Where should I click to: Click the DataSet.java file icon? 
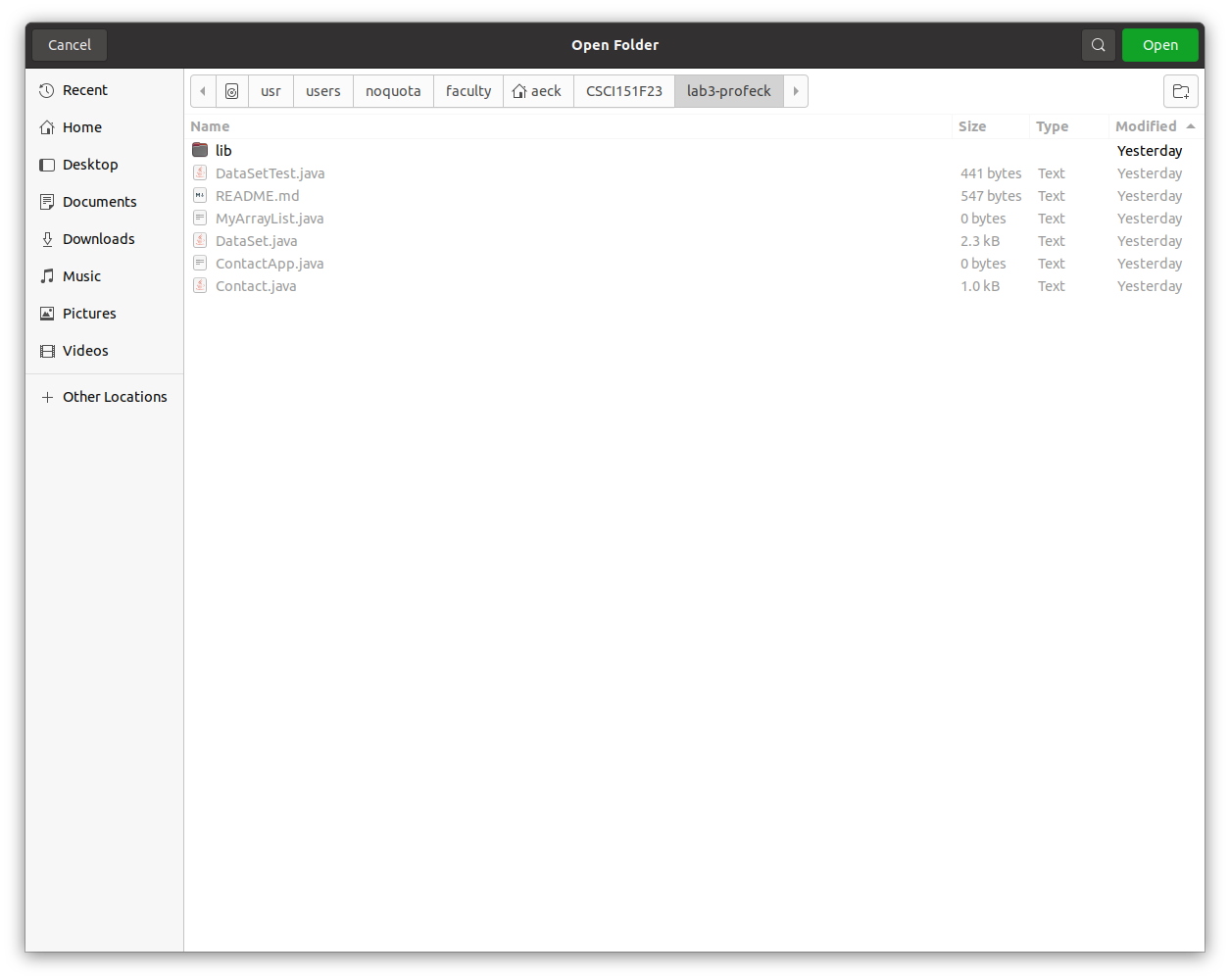(x=200, y=240)
